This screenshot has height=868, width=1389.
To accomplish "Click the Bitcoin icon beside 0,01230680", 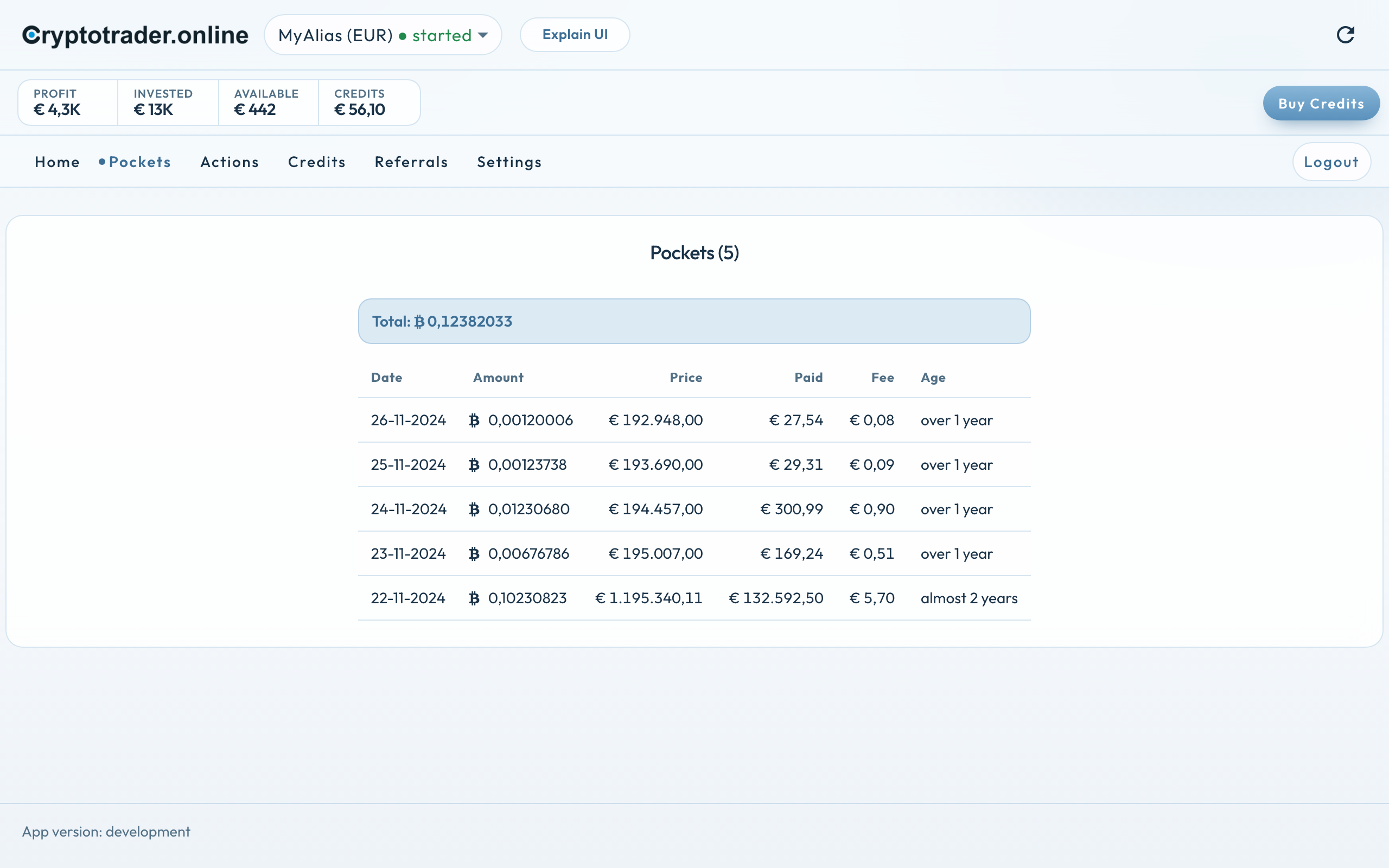I will (474, 510).
